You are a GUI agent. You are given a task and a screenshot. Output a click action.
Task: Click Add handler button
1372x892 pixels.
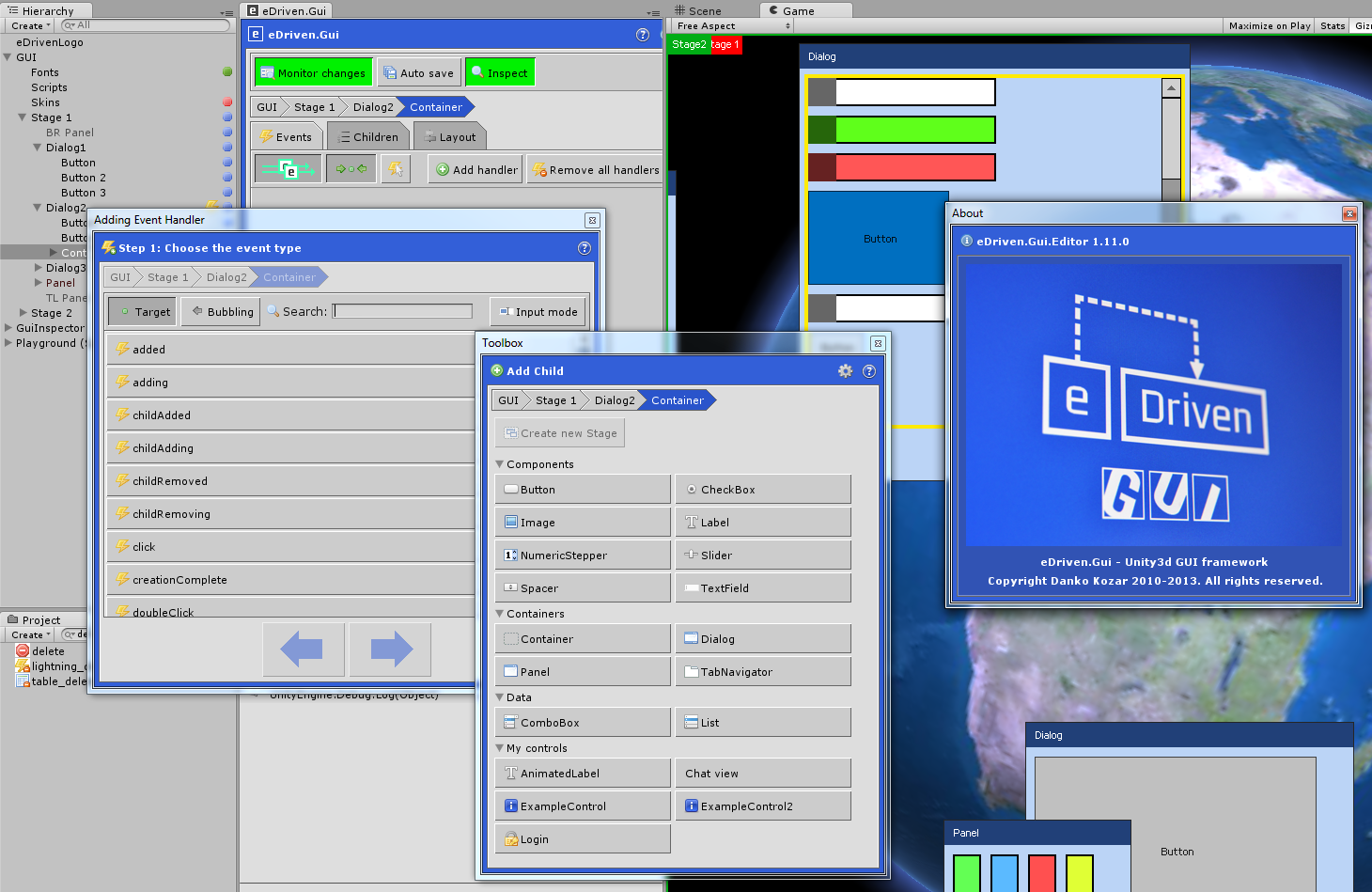[x=476, y=169]
